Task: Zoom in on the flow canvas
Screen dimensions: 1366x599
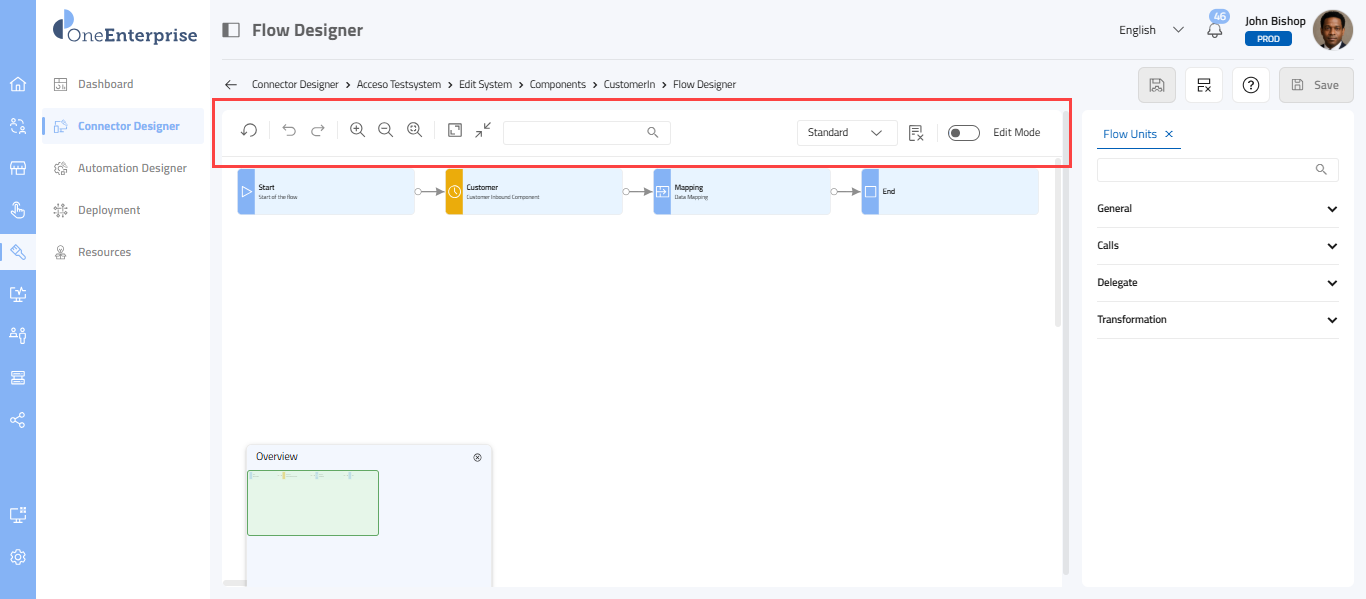Action: click(x=357, y=131)
